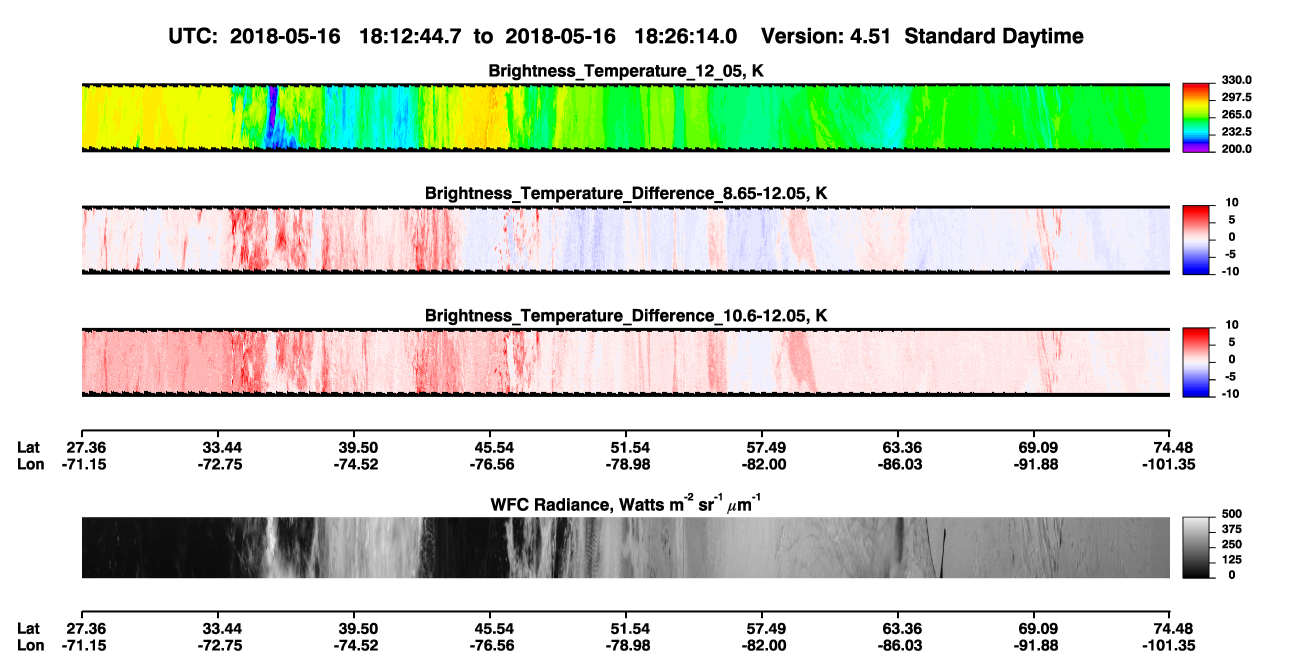Image resolution: width=1300 pixels, height=667 pixels.
Task: Click the WFC Radiance grayscale color bar
Action: 1196,547
